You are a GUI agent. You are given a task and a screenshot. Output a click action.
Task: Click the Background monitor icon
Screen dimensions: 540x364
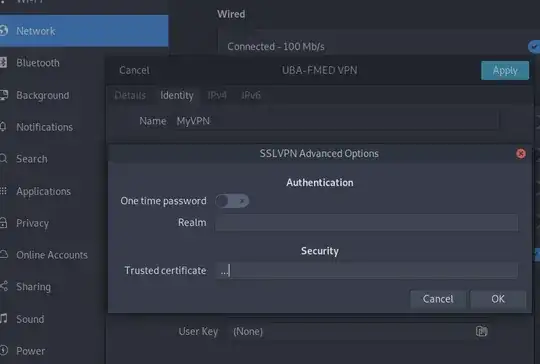click(x=4, y=95)
